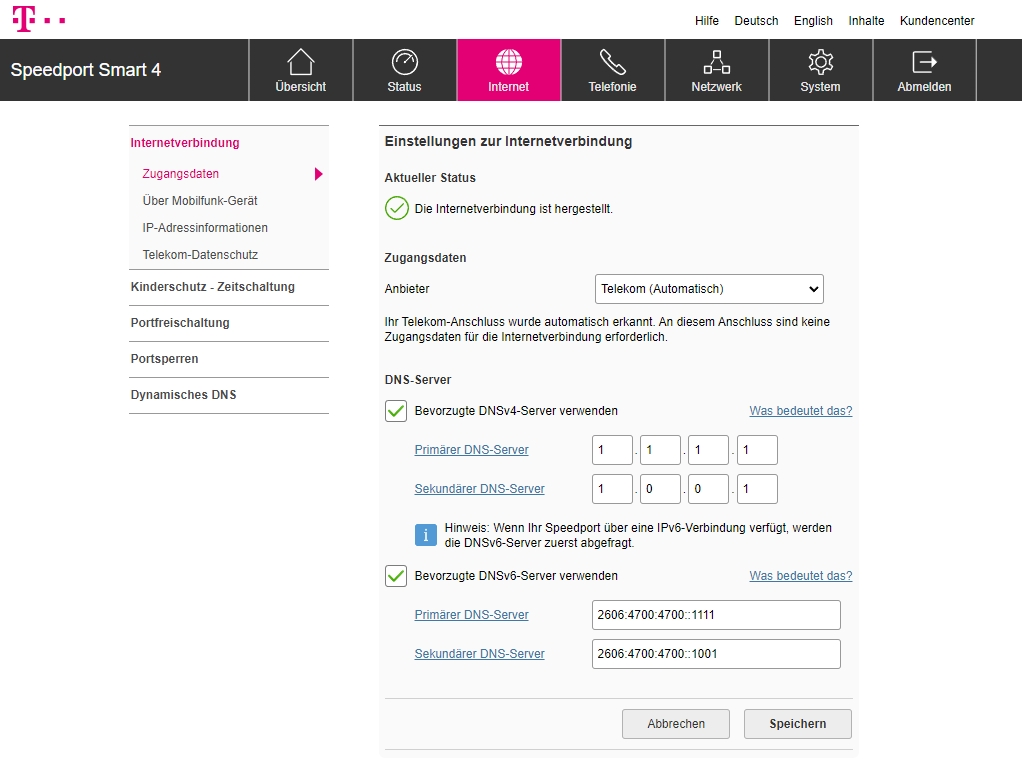This screenshot has height=777, width=1022.
Task: Open the Anbieter dropdown
Action: coord(709,289)
